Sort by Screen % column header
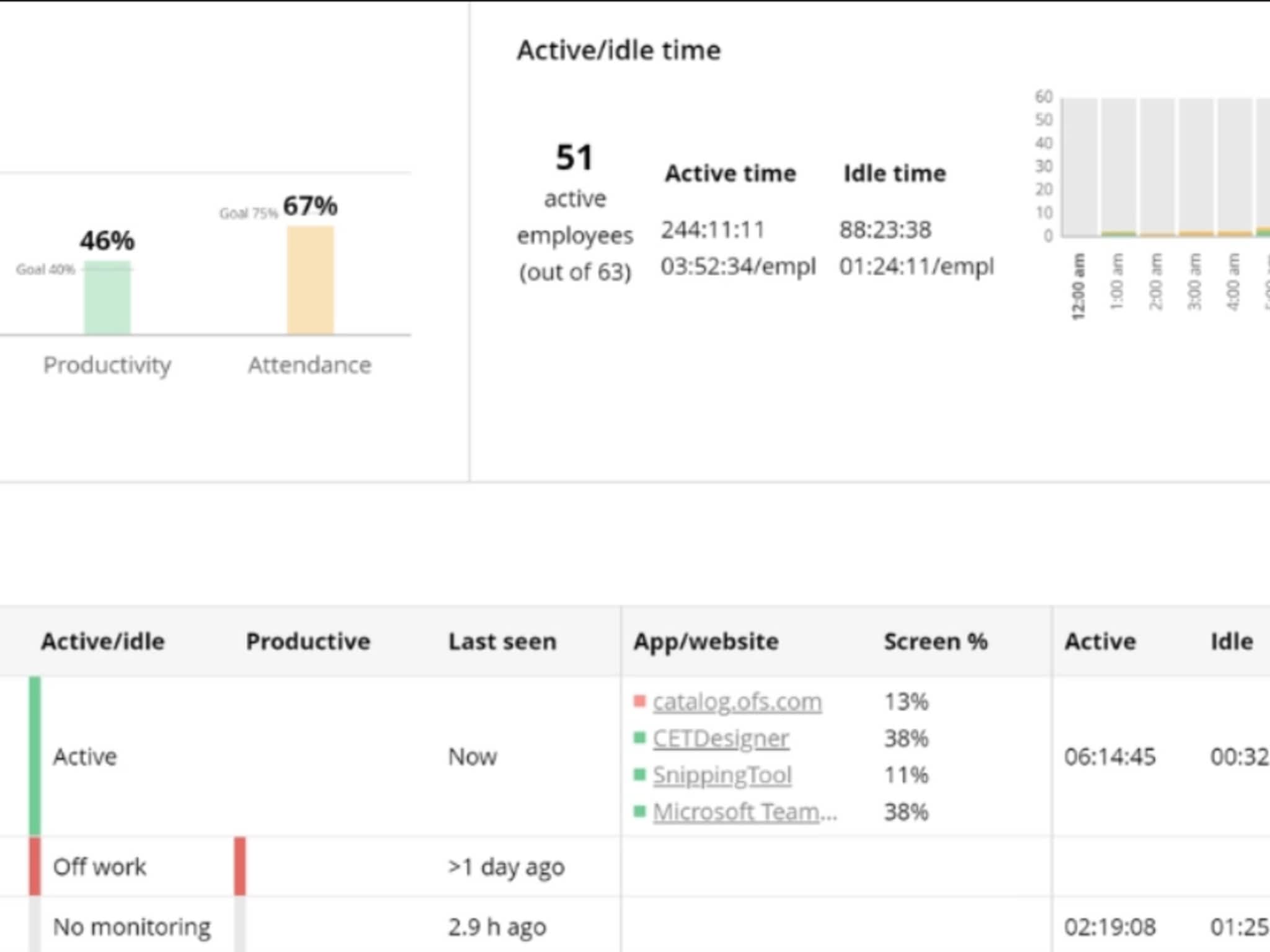Viewport: 1270px width, 952px height. pos(936,641)
